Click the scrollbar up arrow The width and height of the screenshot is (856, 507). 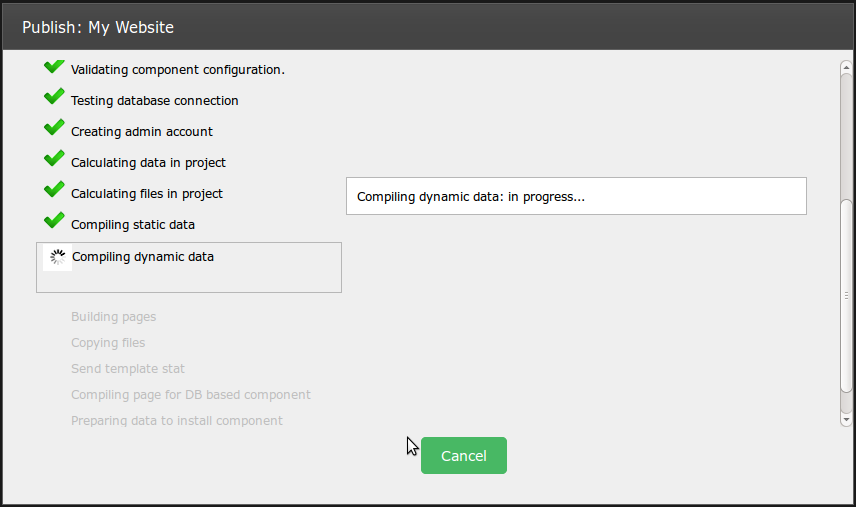pyautogui.click(x=846, y=66)
